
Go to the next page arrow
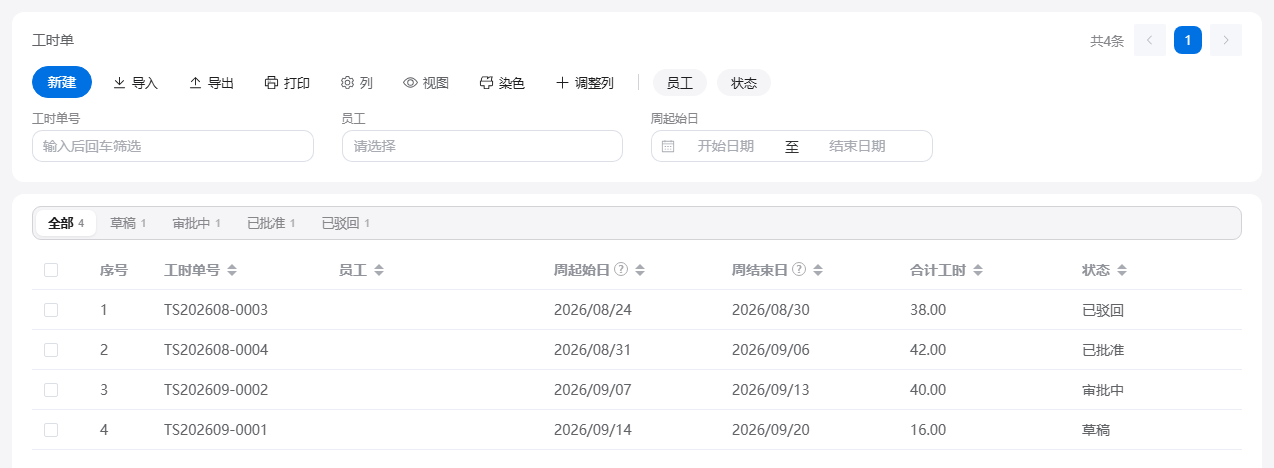[1226, 40]
